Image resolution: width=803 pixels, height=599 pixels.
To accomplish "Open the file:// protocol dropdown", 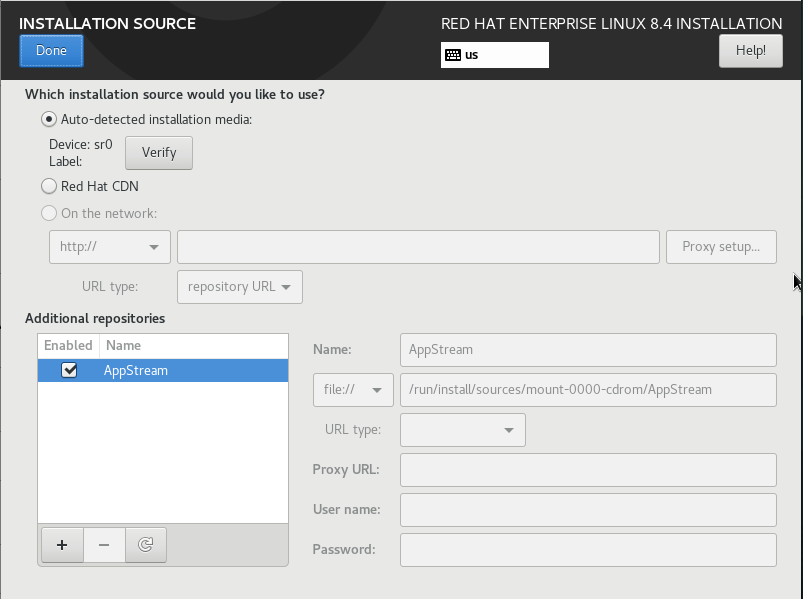I will (353, 390).
